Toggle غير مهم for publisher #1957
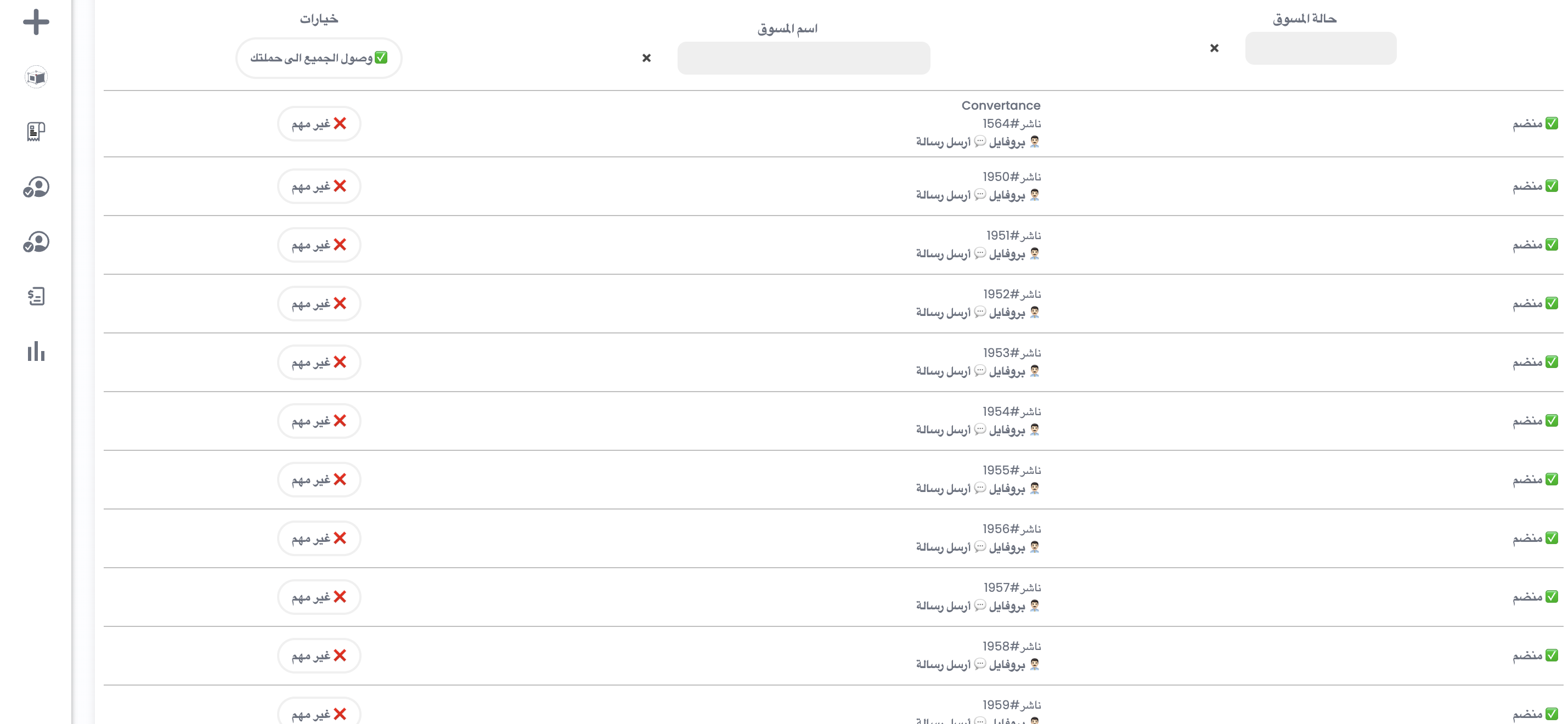 tap(319, 597)
